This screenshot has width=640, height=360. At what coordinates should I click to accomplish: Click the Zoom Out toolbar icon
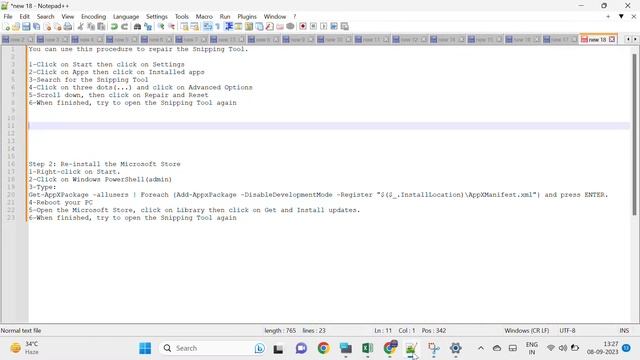(x=171, y=27)
